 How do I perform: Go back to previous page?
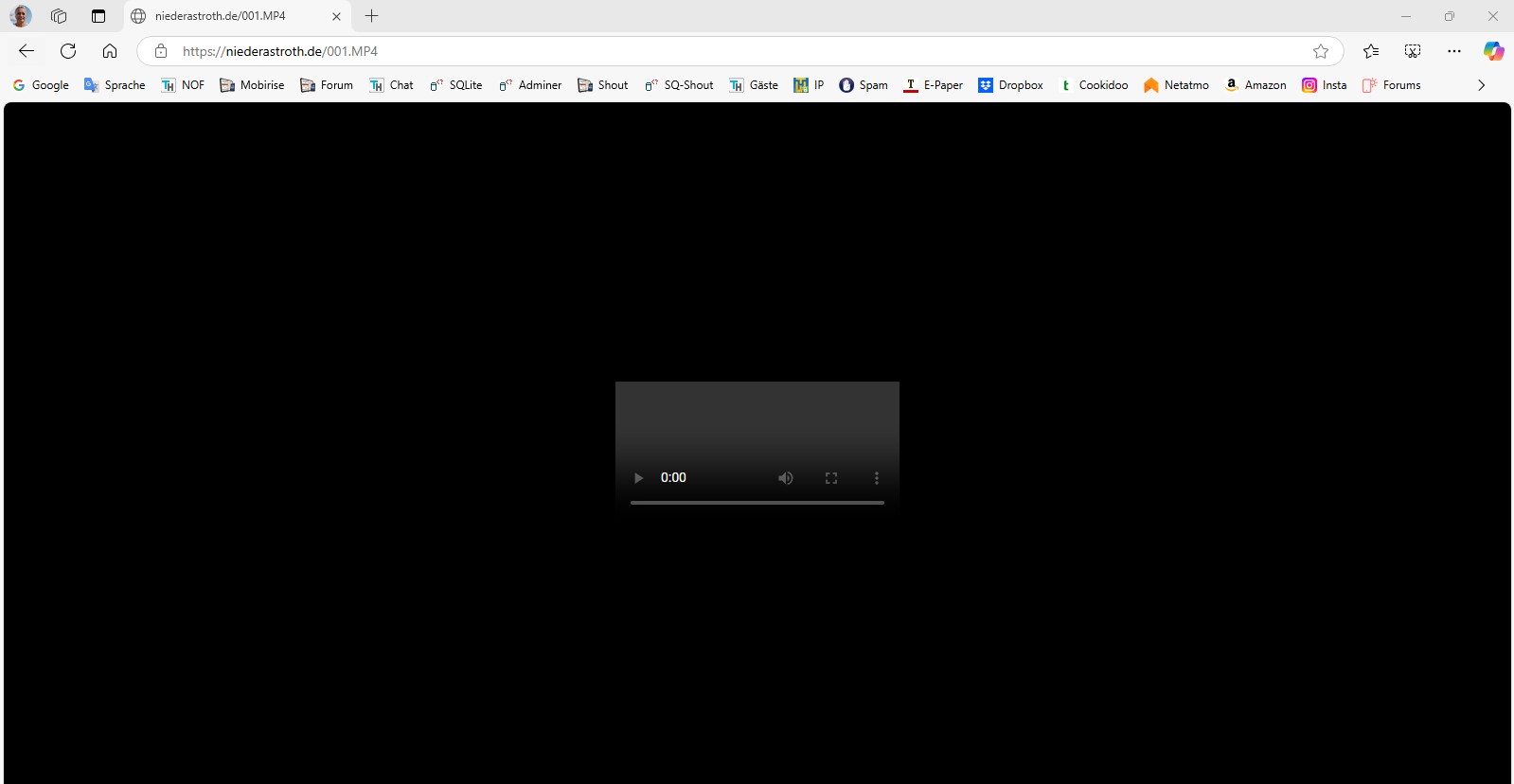pyautogui.click(x=27, y=51)
